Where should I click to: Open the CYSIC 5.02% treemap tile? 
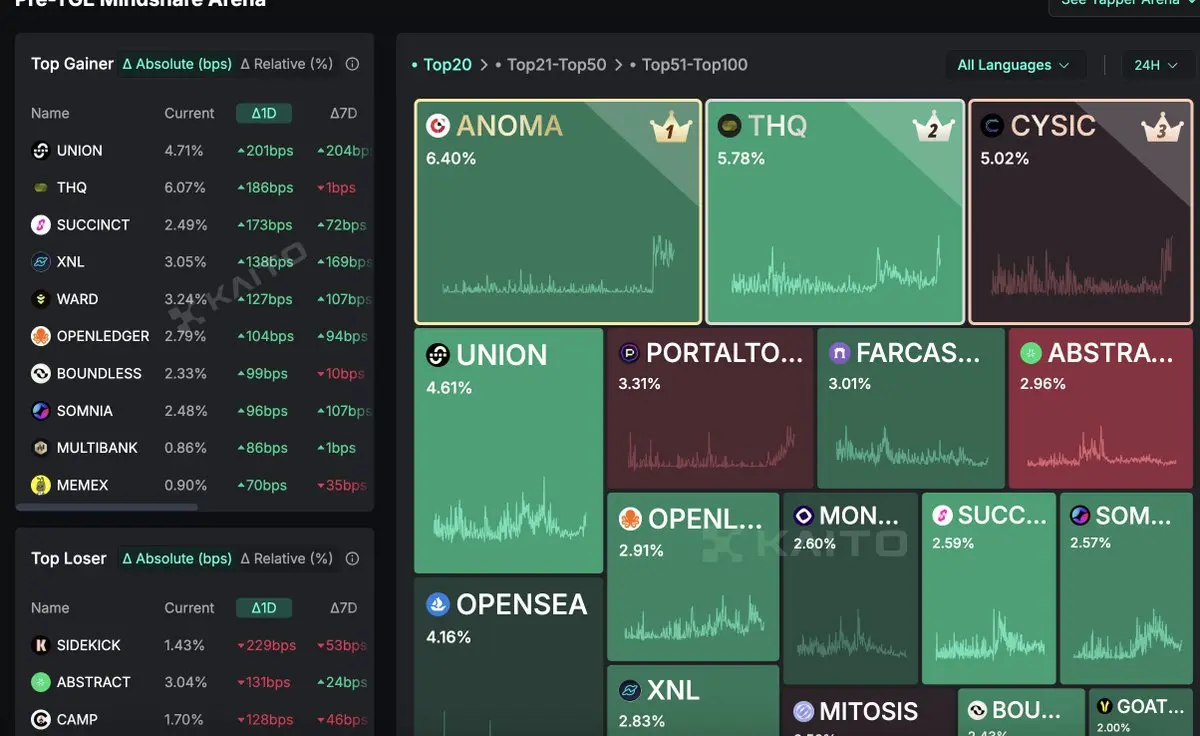click(1081, 212)
